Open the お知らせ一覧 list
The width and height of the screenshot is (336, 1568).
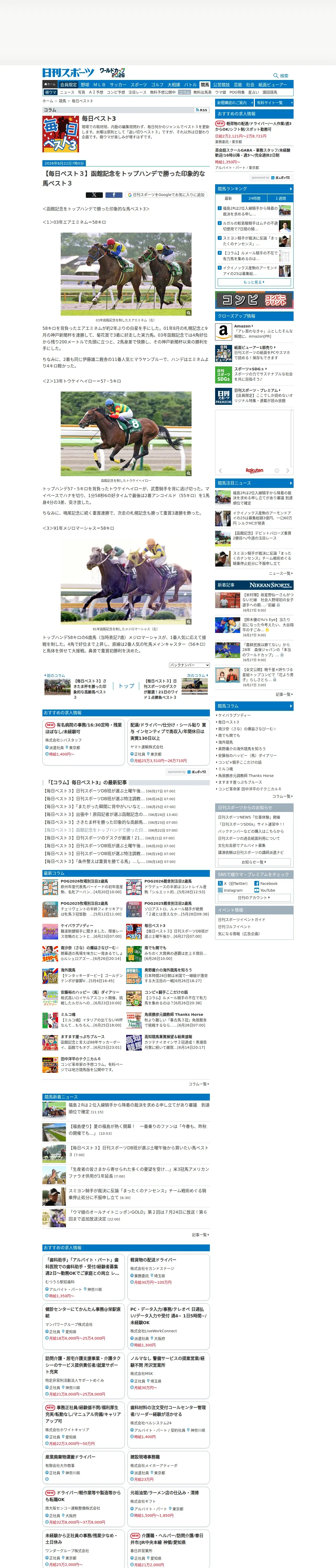tap(254, 862)
